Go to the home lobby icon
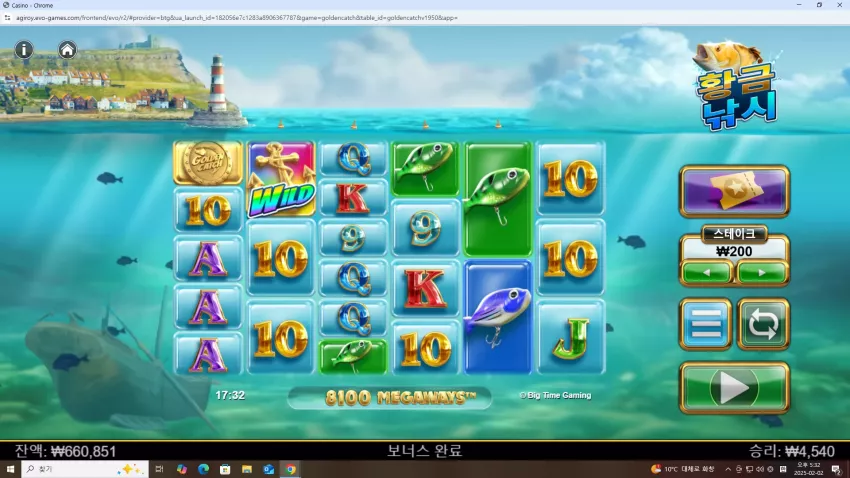 67,50
